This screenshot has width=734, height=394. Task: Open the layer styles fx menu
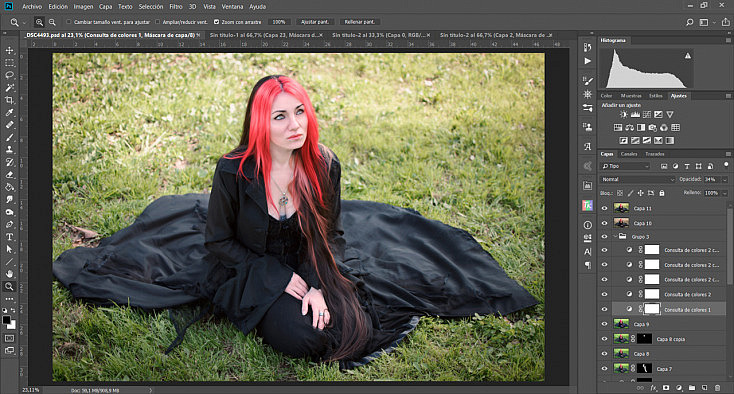(653, 388)
